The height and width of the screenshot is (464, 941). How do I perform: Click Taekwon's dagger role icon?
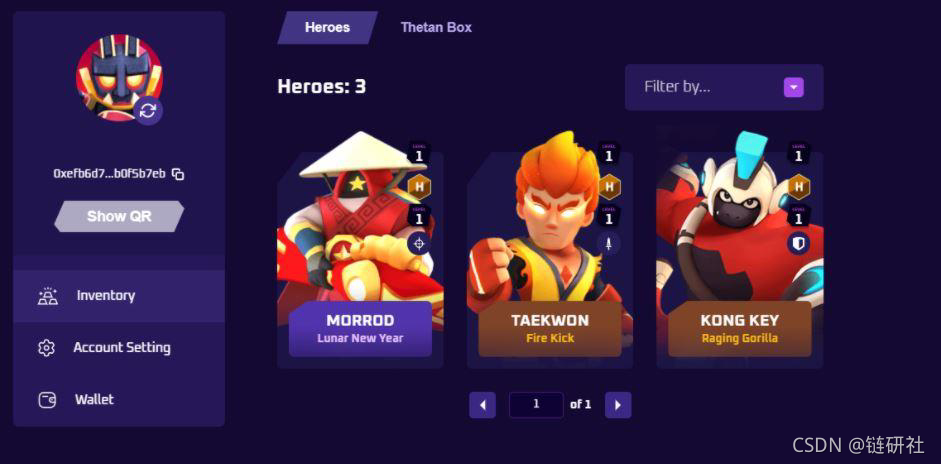[x=609, y=244]
